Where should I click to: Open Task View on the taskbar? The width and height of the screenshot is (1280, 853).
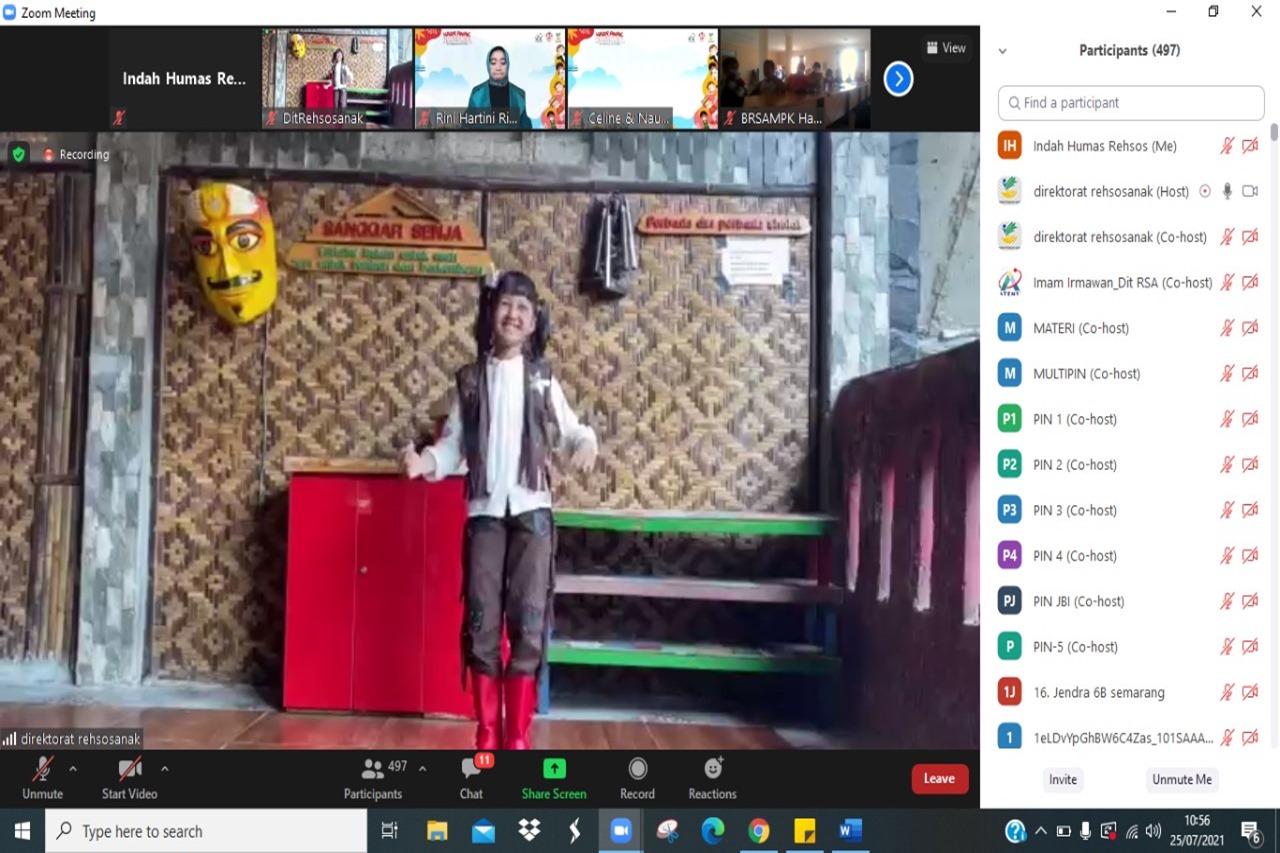[x=390, y=831]
